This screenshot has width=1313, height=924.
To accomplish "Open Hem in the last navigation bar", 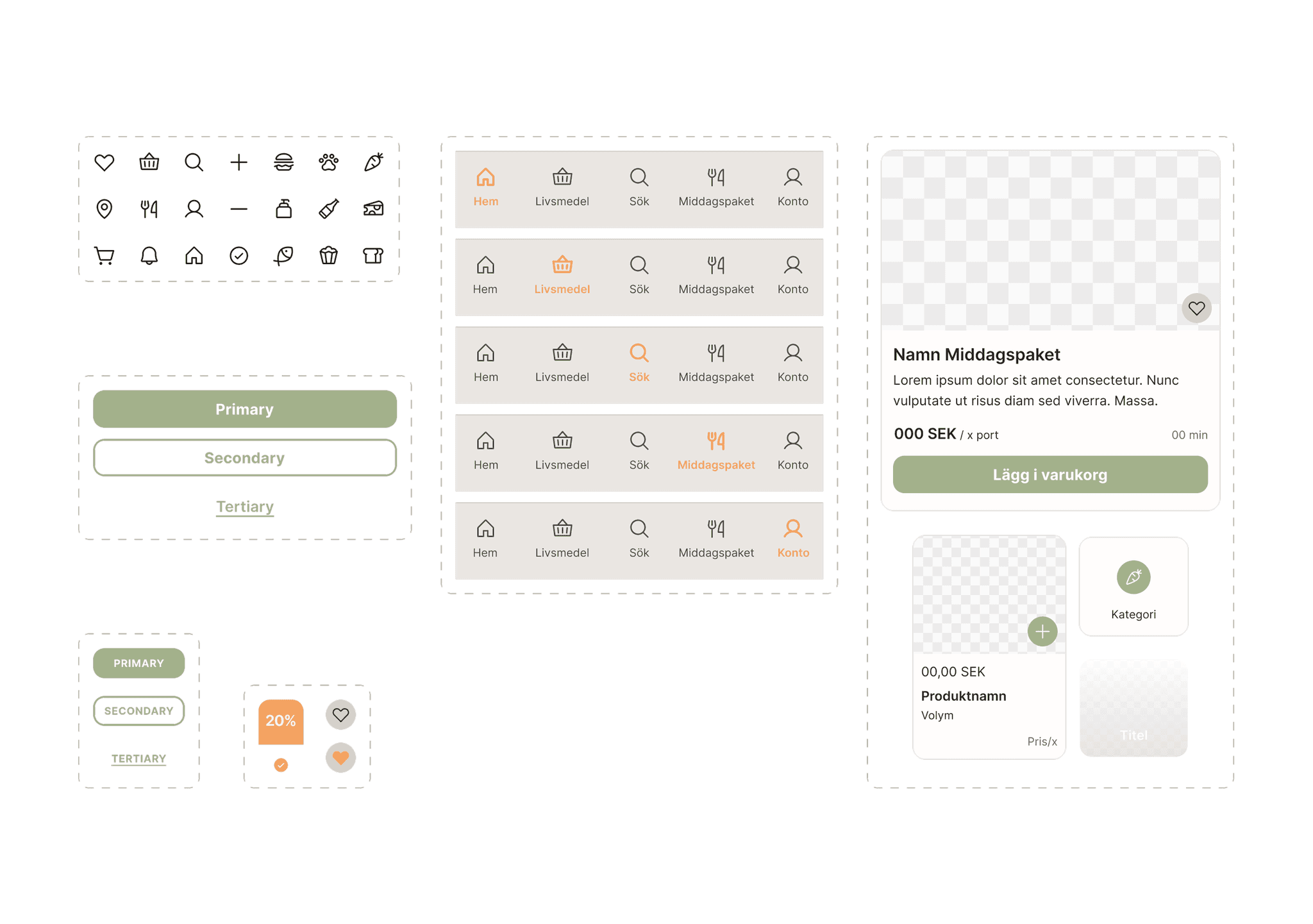I will coord(485,539).
